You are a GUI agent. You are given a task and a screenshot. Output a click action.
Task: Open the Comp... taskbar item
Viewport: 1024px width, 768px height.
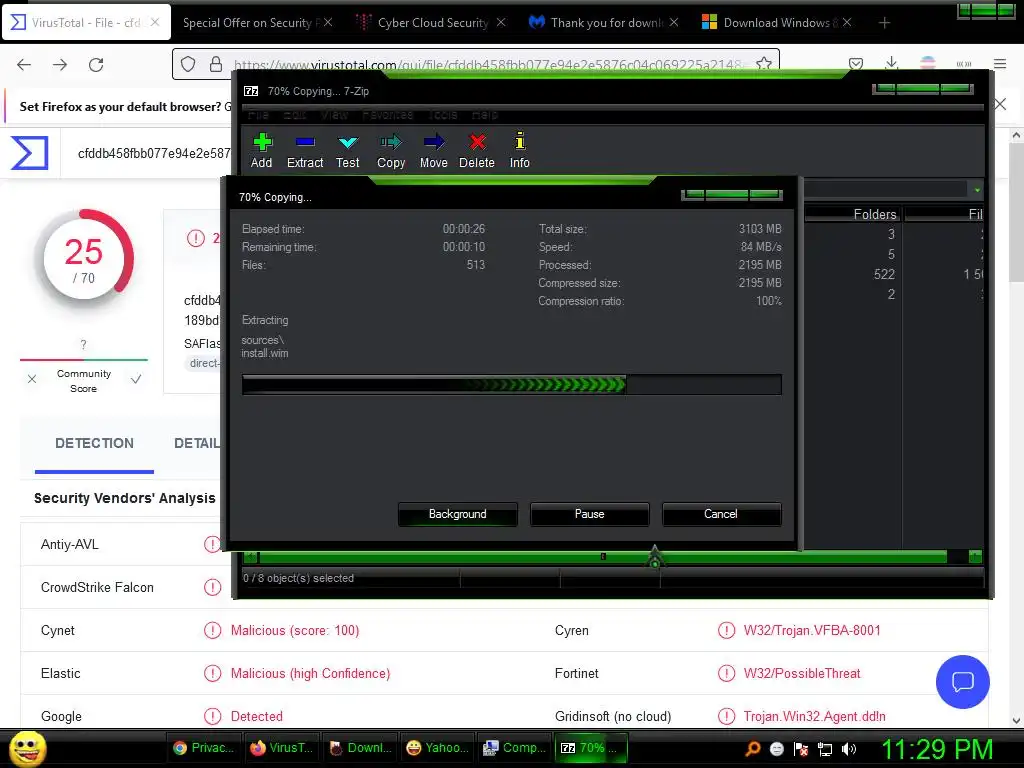click(515, 748)
